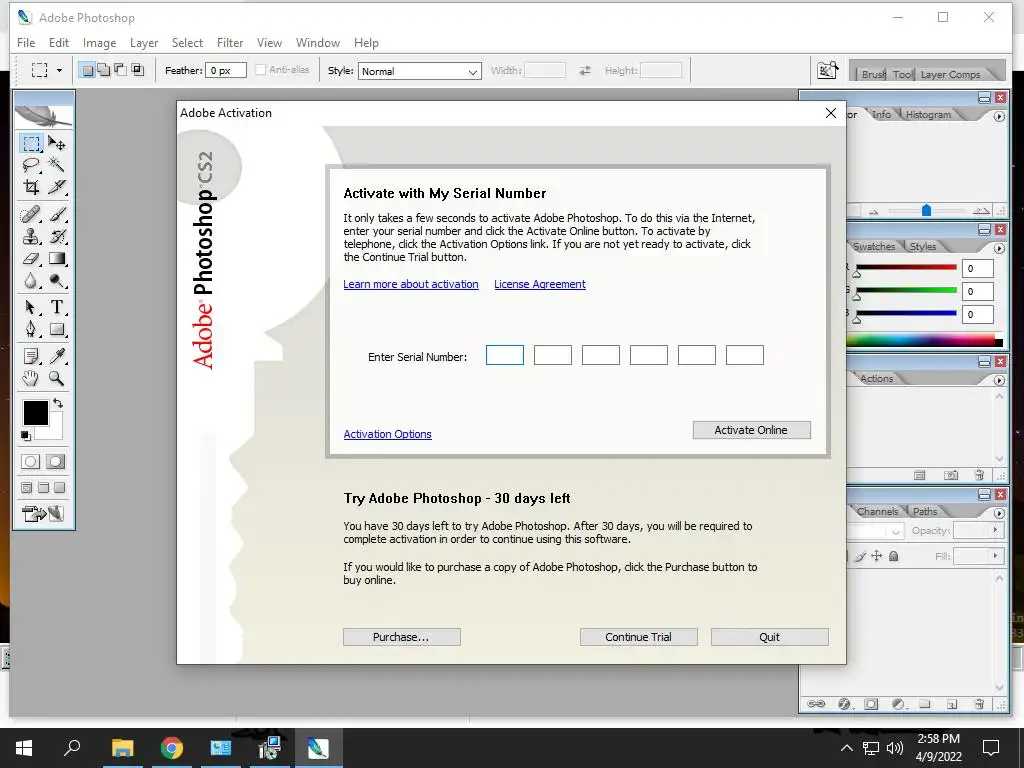This screenshot has height=768, width=1024.
Task: Open the Info/Histogram palette flyout menu
Action: point(999,116)
